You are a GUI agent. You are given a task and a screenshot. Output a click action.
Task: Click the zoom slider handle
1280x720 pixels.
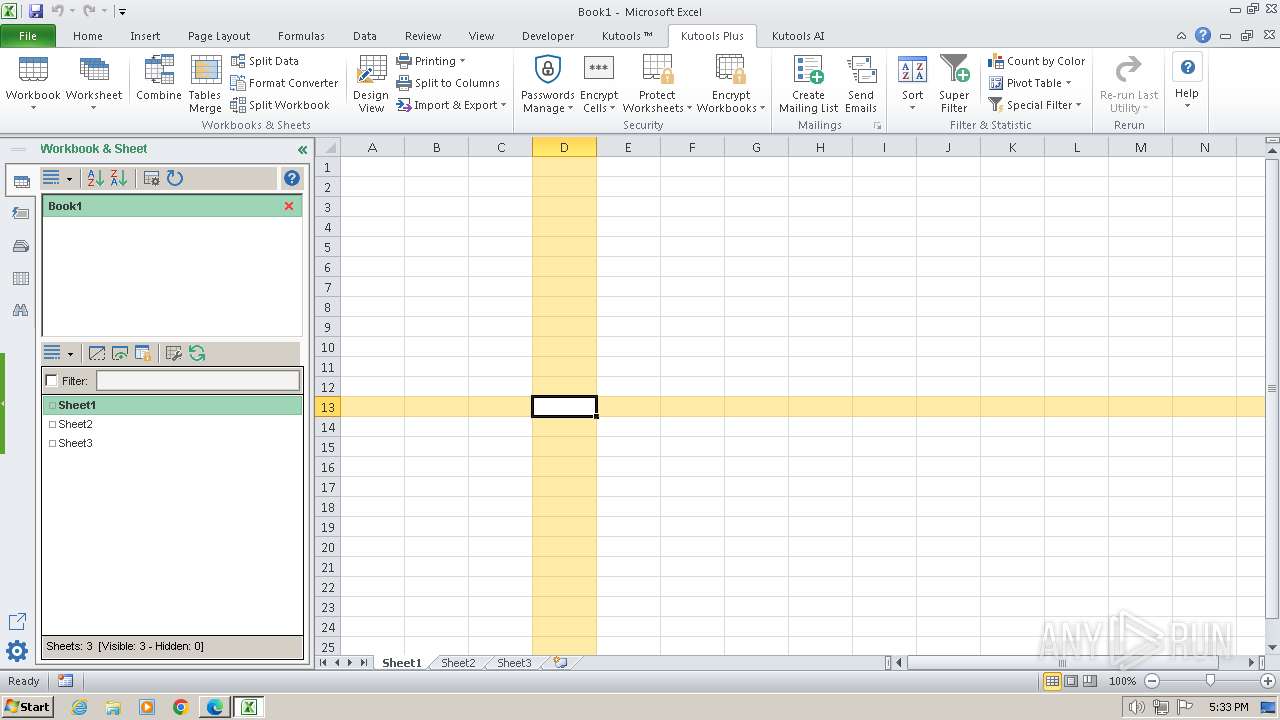pyautogui.click(x=1210, y=681)
